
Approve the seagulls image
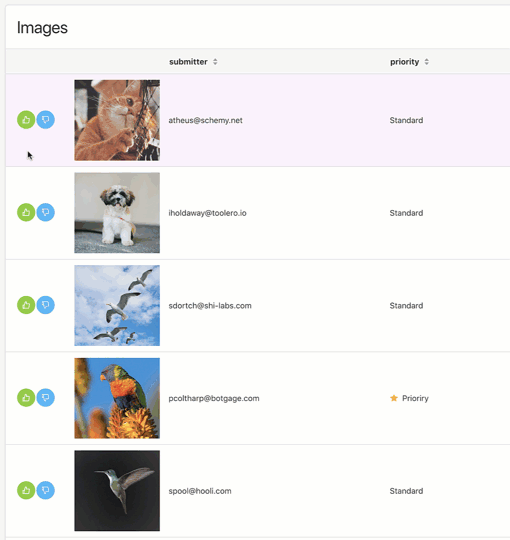pos(26,305)
